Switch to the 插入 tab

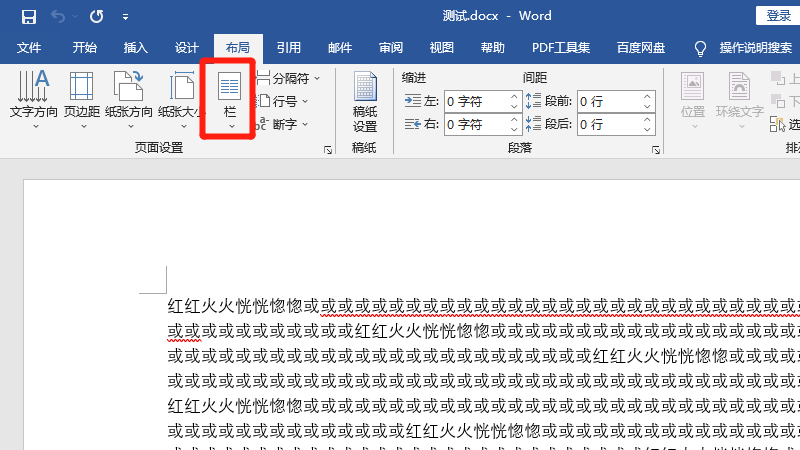135,47
